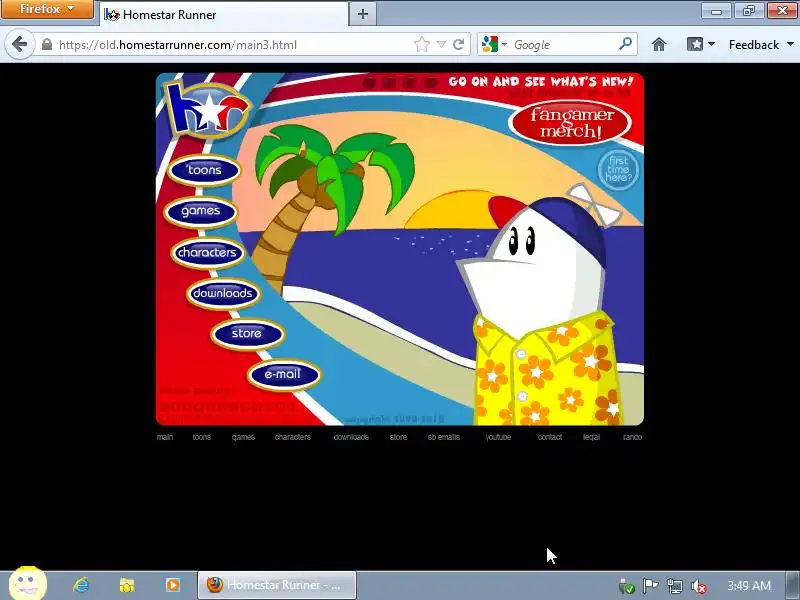800x600 pixels.
Task: Click the H*R logo on the site
Action: click(x=207, y=110)
